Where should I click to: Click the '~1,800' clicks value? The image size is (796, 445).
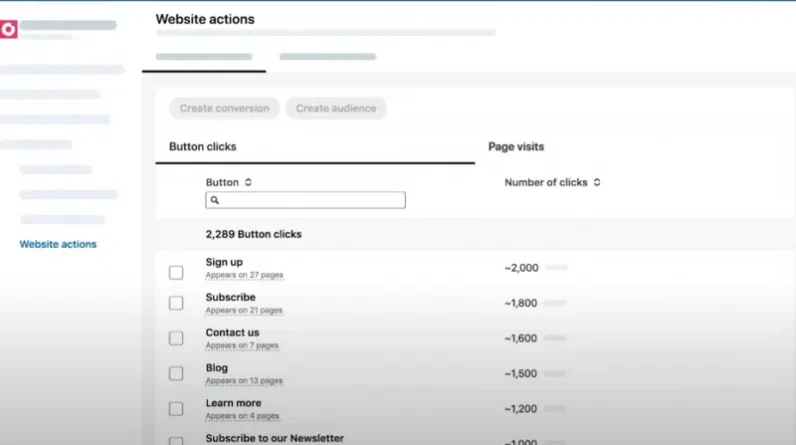click(x=521, y=303)
